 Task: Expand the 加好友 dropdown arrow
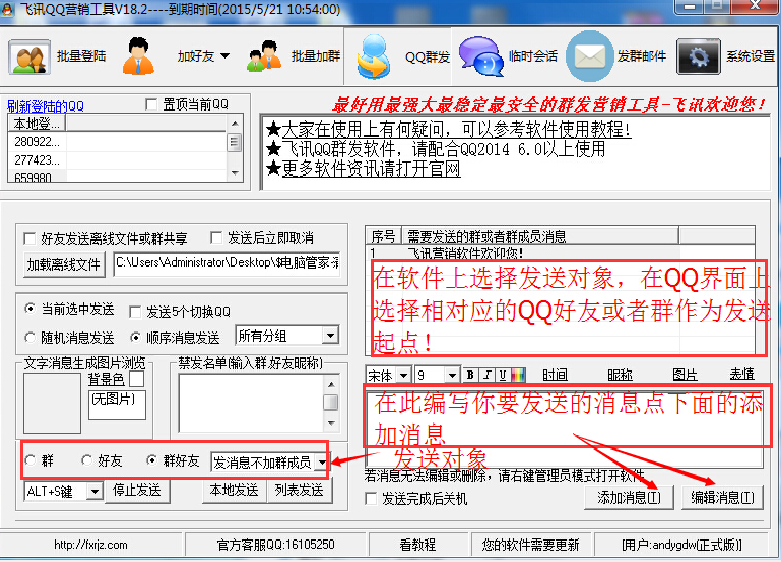tap(225, 56)
